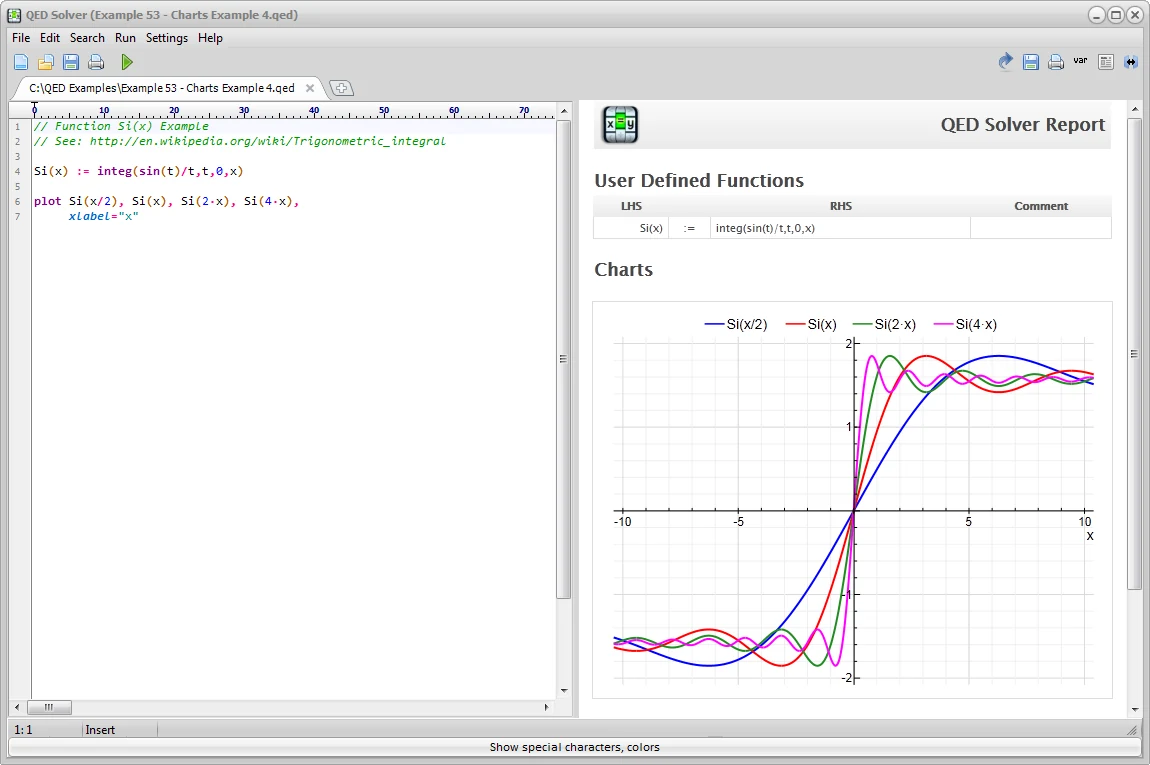Click the blue share arrow in the report toolbar
This screenshot has height=765, width=1150.
click(x=1006, y=62)
